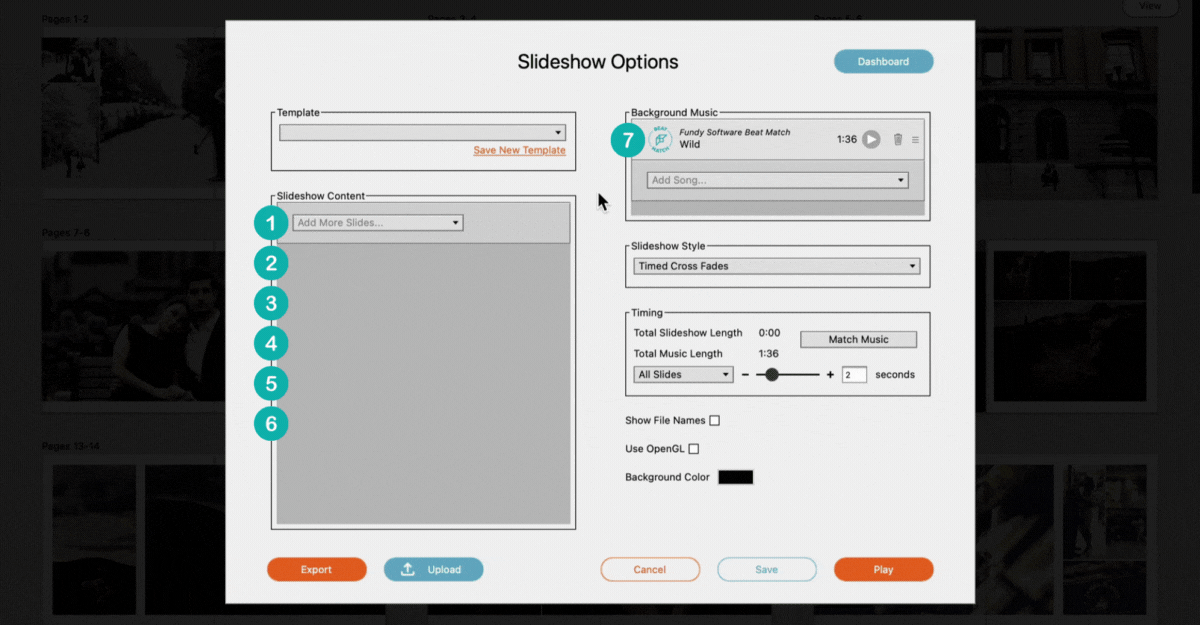
Task: Toggle the Use OpenGL checkbox
Action: [x=694, y=449]
